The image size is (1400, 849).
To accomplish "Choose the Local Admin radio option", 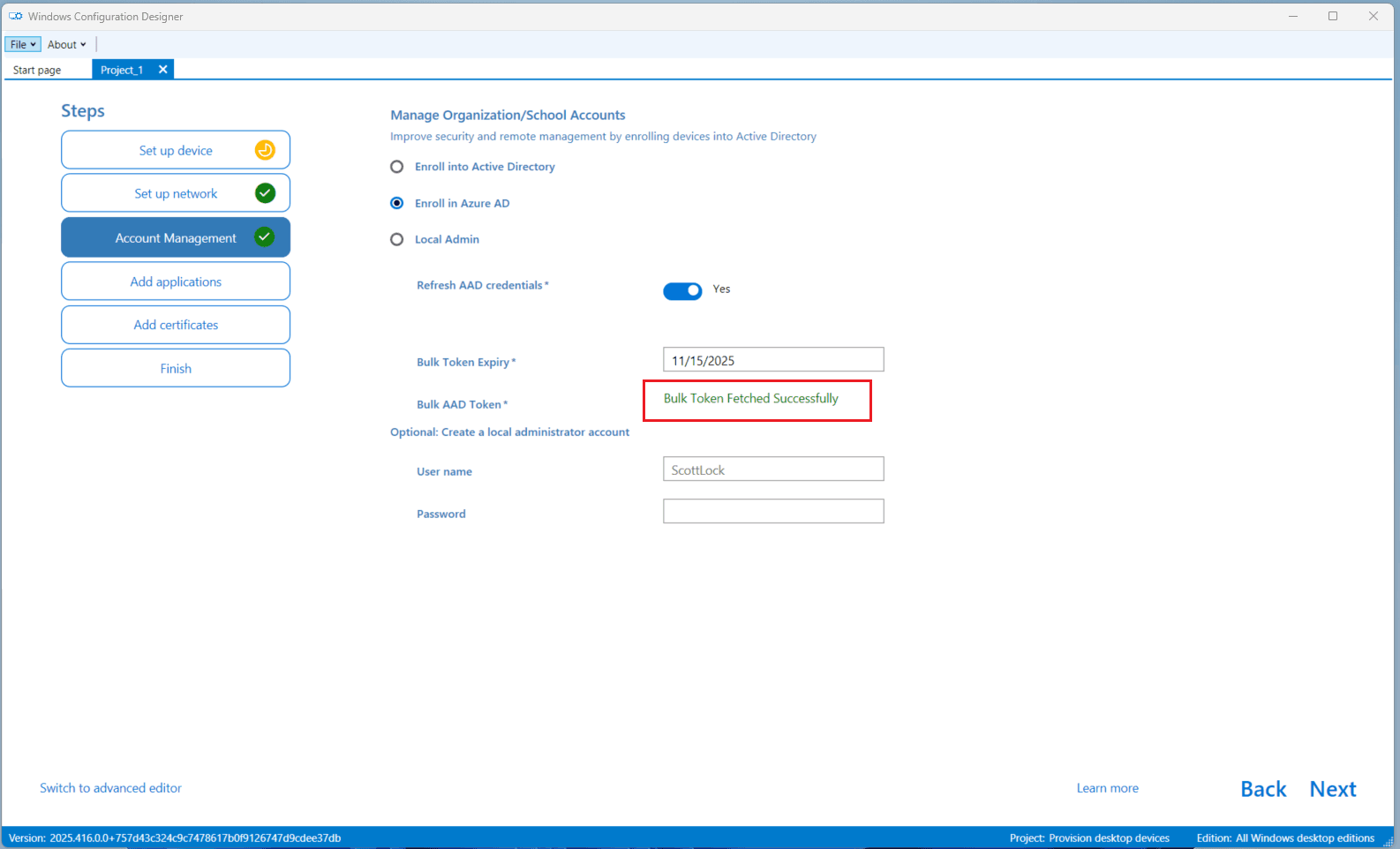I will 397,239.
